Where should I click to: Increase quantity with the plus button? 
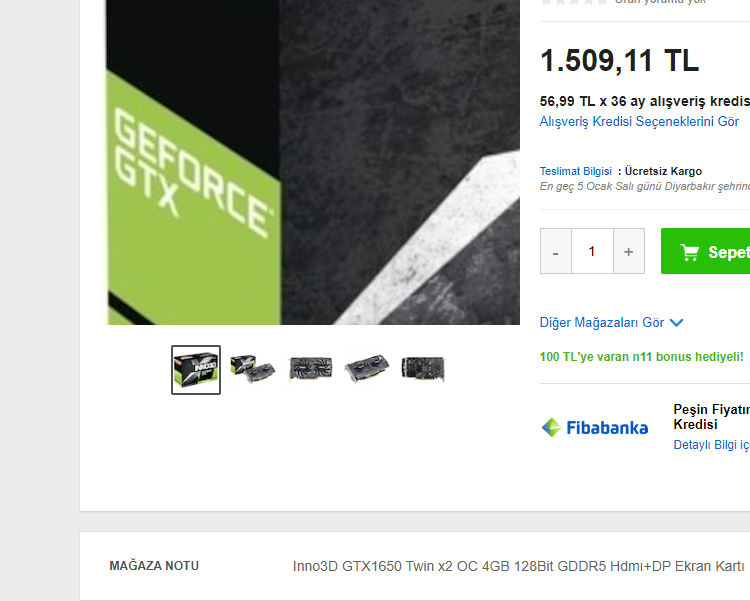pyautogui.click(x=629, y=251)
